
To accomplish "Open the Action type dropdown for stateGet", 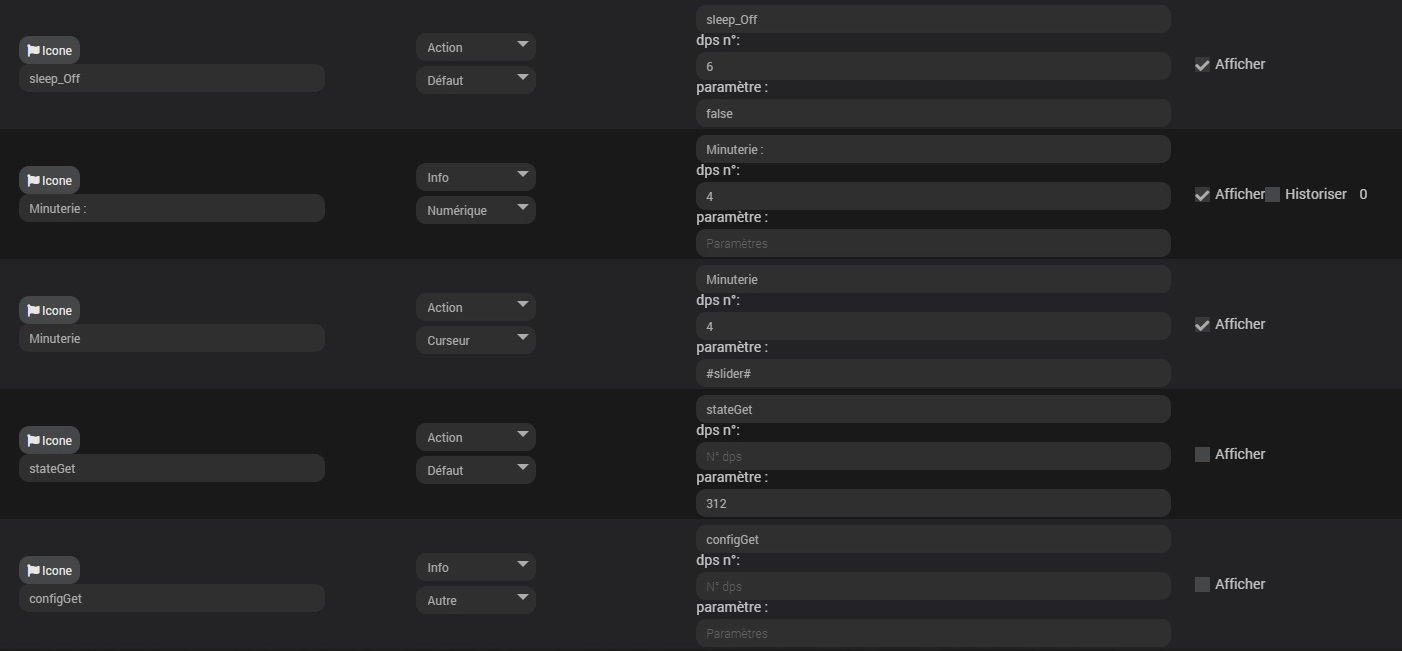I will tap(476, 437).
